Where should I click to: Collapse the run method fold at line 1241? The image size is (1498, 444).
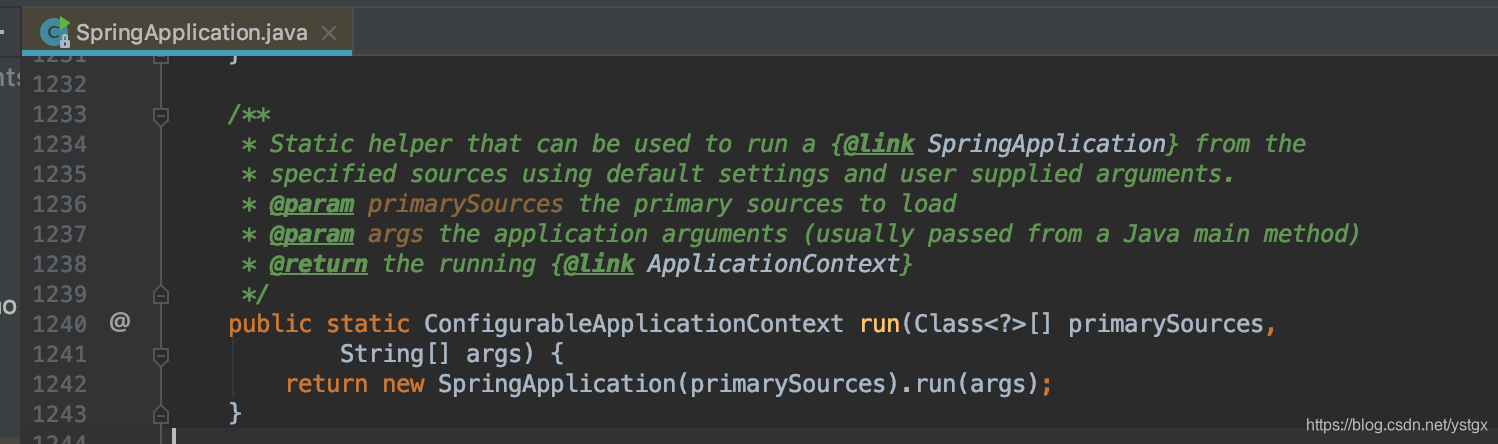pos(160,354)
